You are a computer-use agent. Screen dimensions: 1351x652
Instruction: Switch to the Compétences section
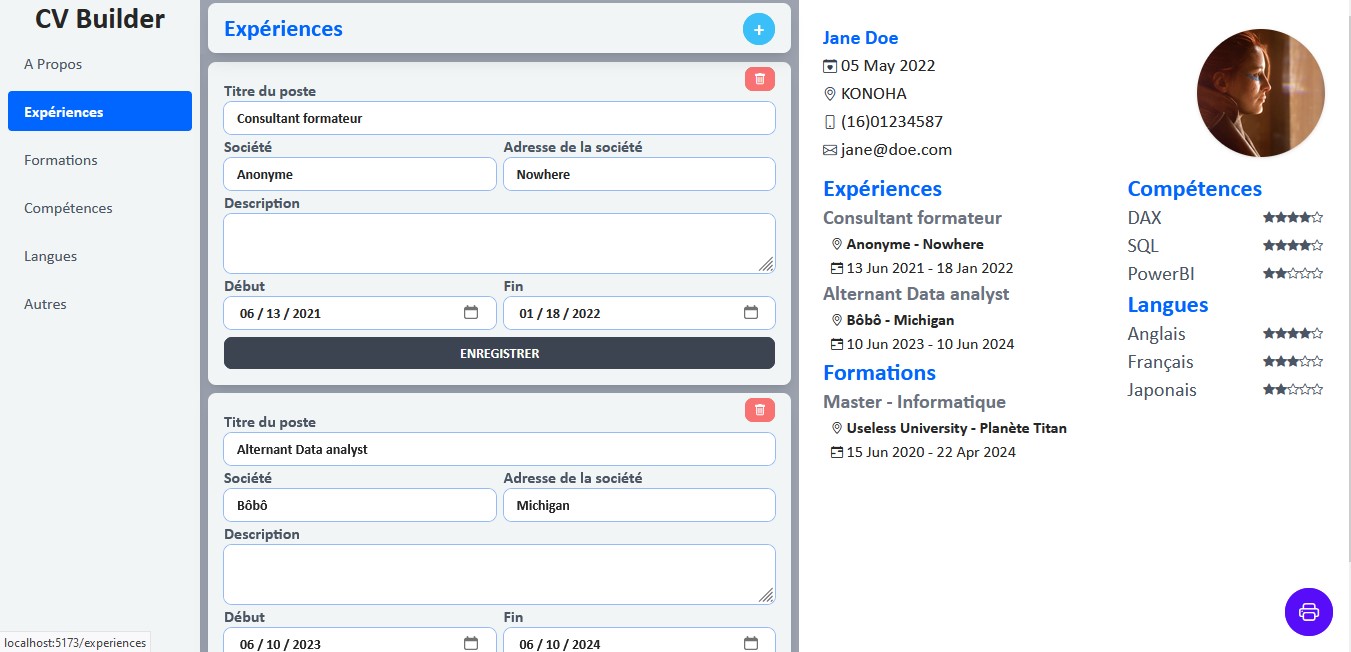pos(68,208)
